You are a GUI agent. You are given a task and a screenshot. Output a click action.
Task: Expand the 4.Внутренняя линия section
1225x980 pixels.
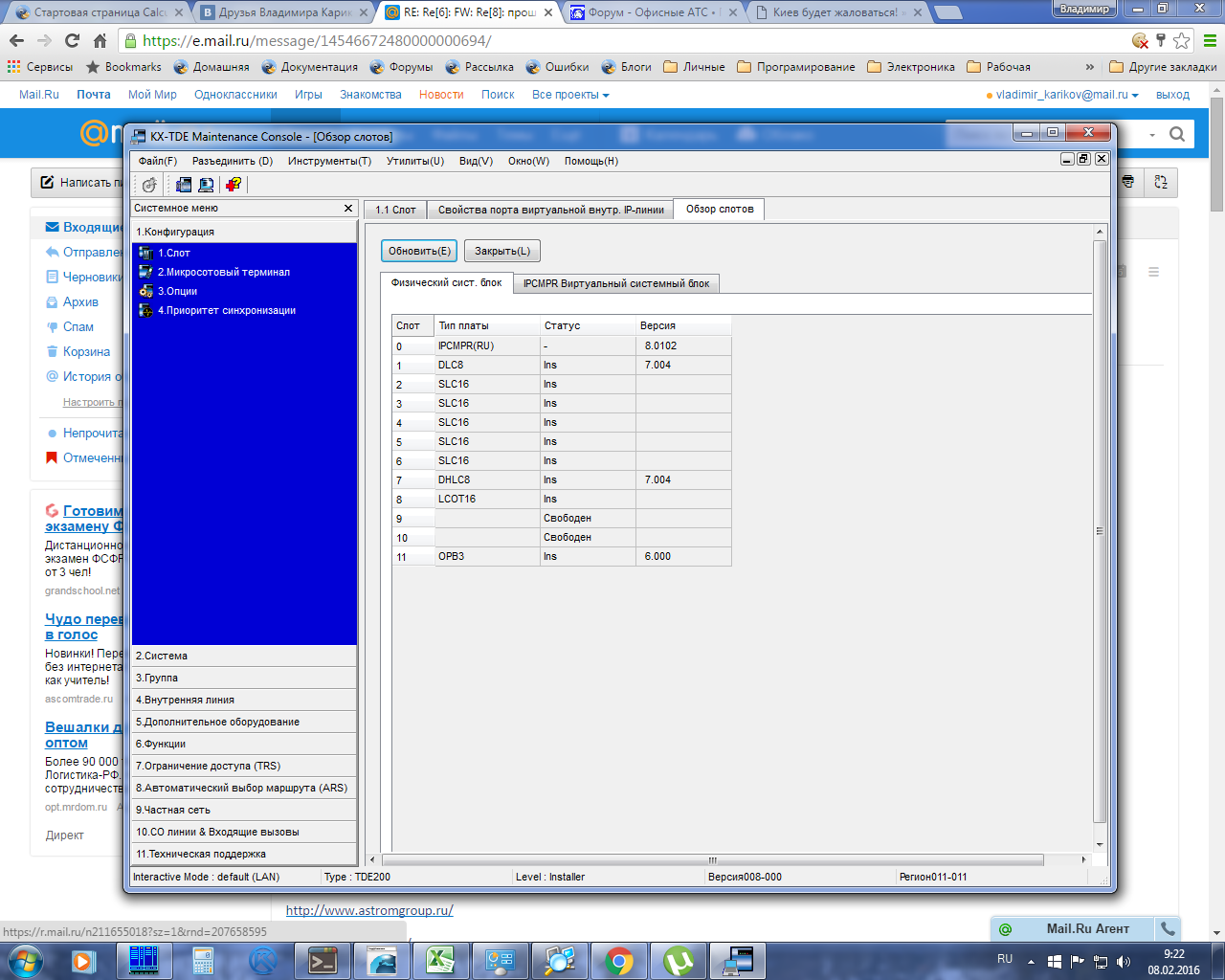(x=244, y=700)
